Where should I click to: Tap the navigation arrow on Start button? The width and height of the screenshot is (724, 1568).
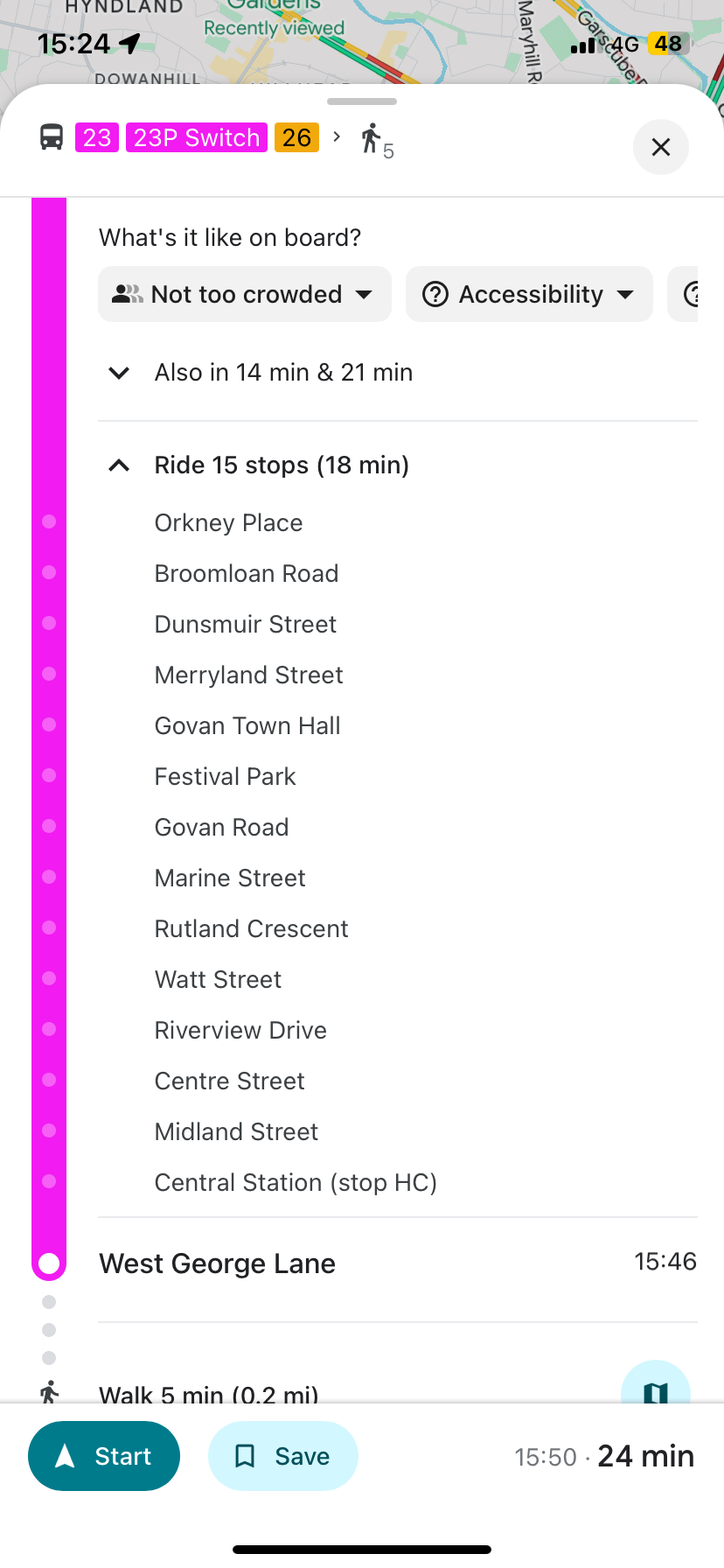(x=66, y=1456)
